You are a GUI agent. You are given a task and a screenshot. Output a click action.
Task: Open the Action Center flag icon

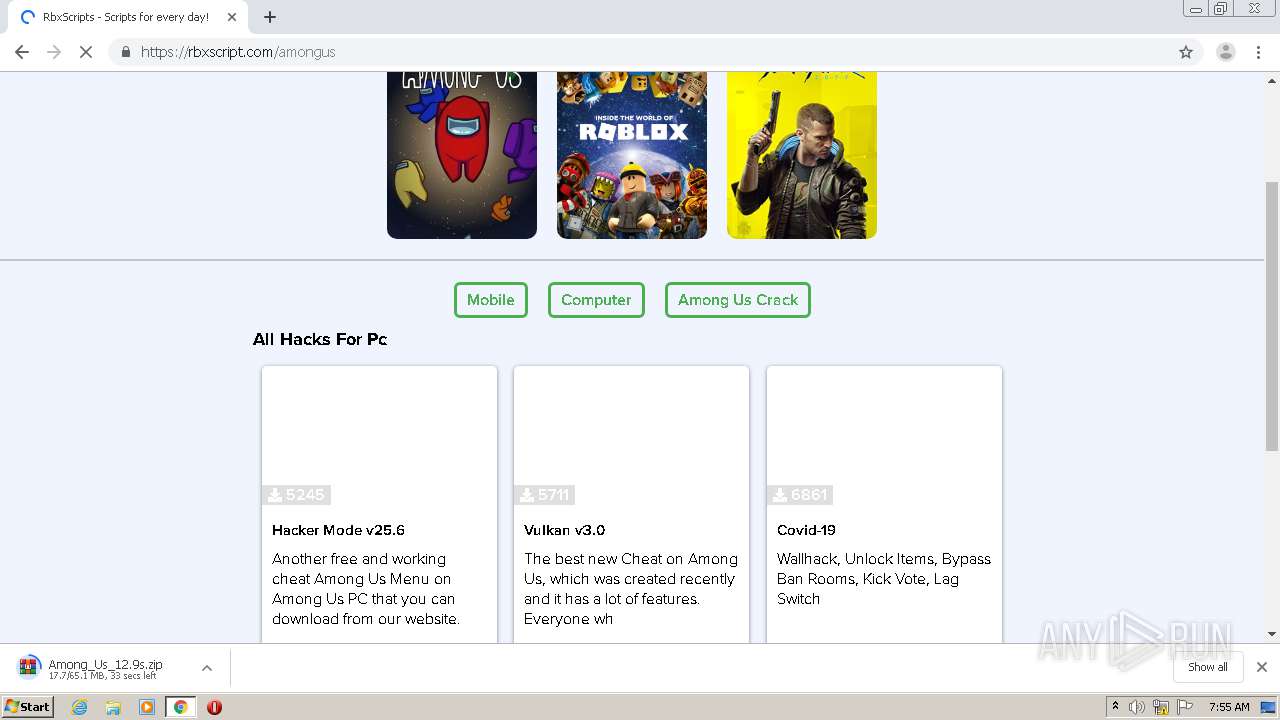point(1185,707)
